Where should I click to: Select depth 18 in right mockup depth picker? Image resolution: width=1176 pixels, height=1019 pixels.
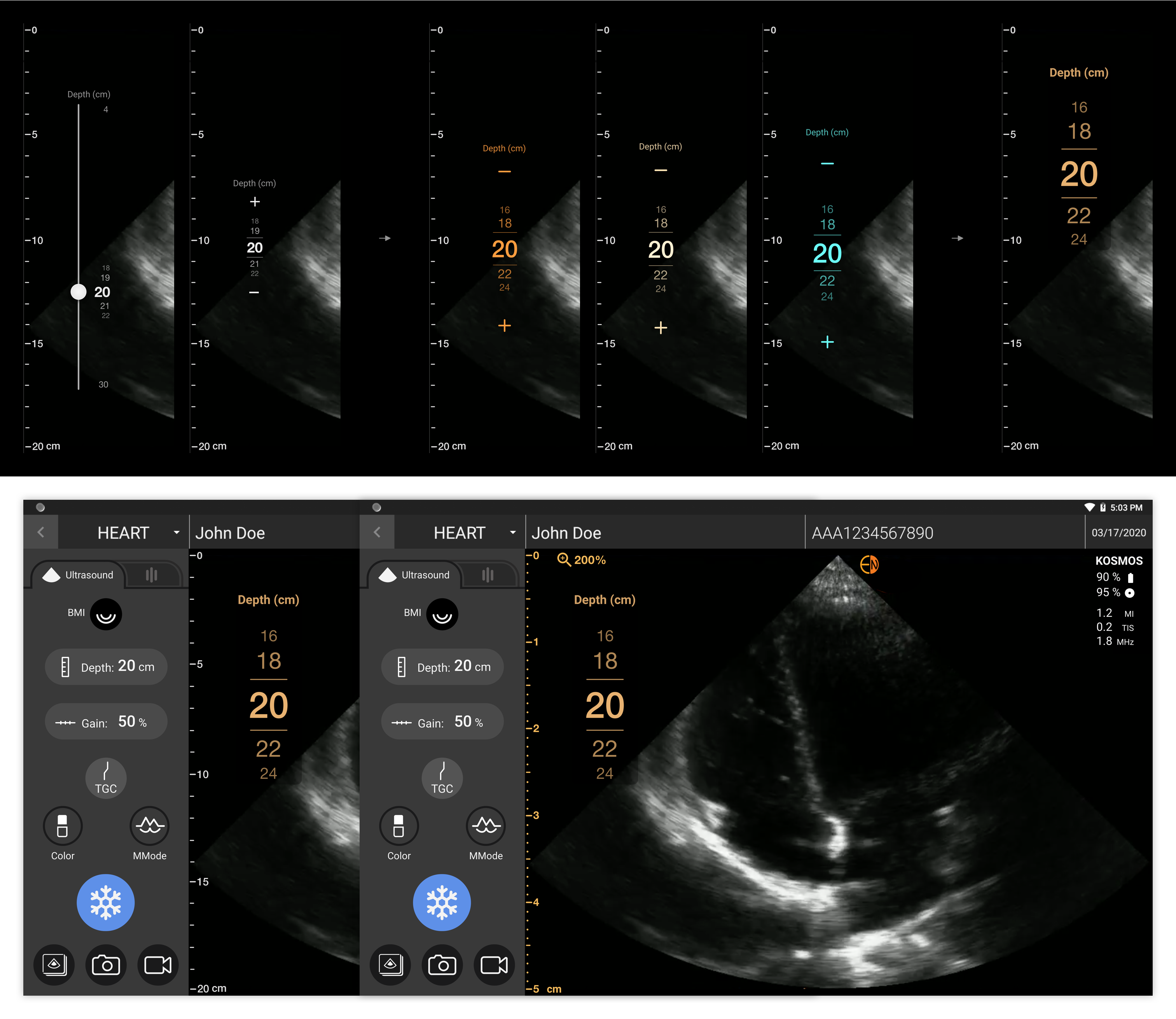pos(605,661)
